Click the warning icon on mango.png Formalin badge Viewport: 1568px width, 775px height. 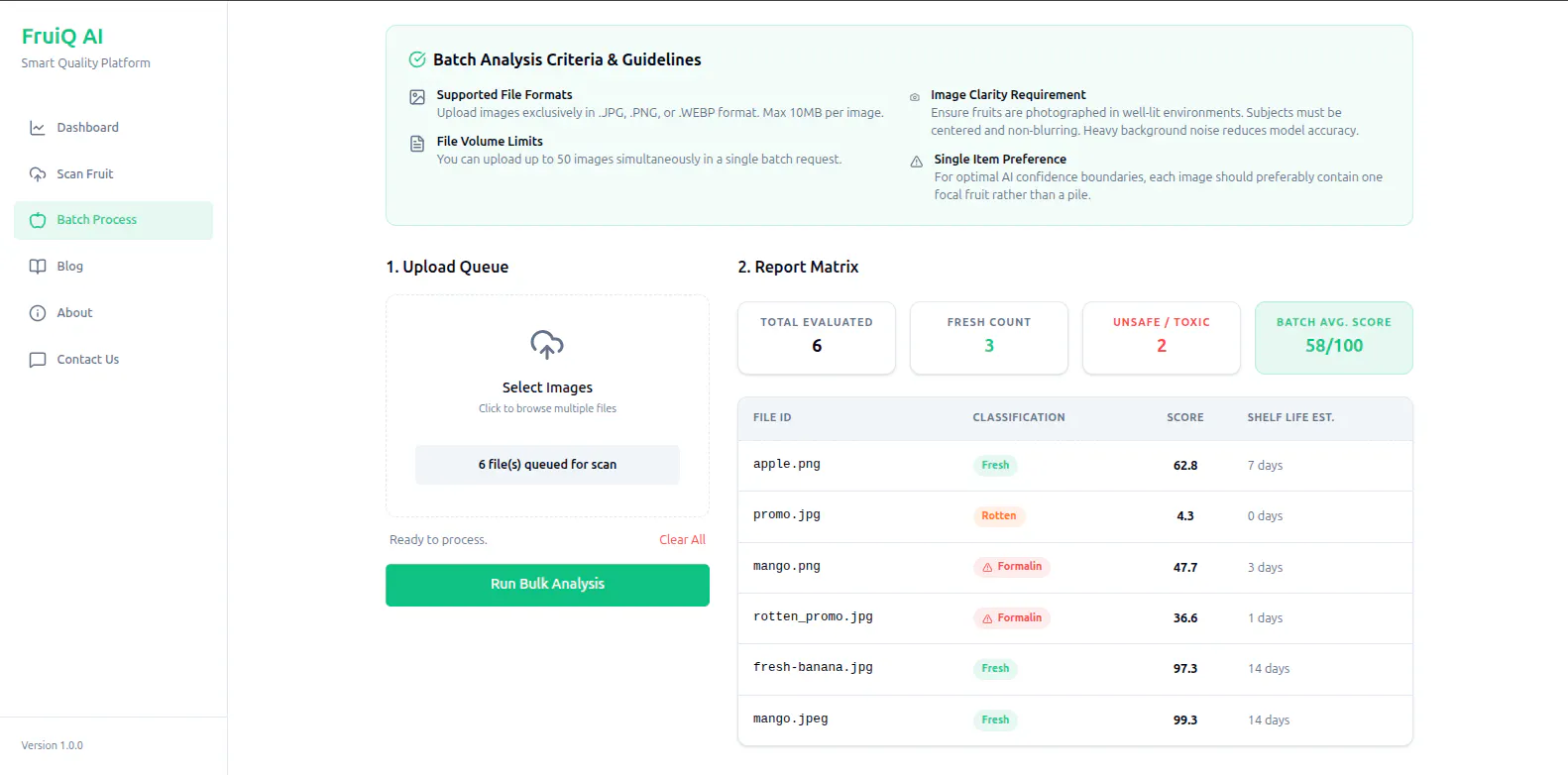[x=987, y=567]
